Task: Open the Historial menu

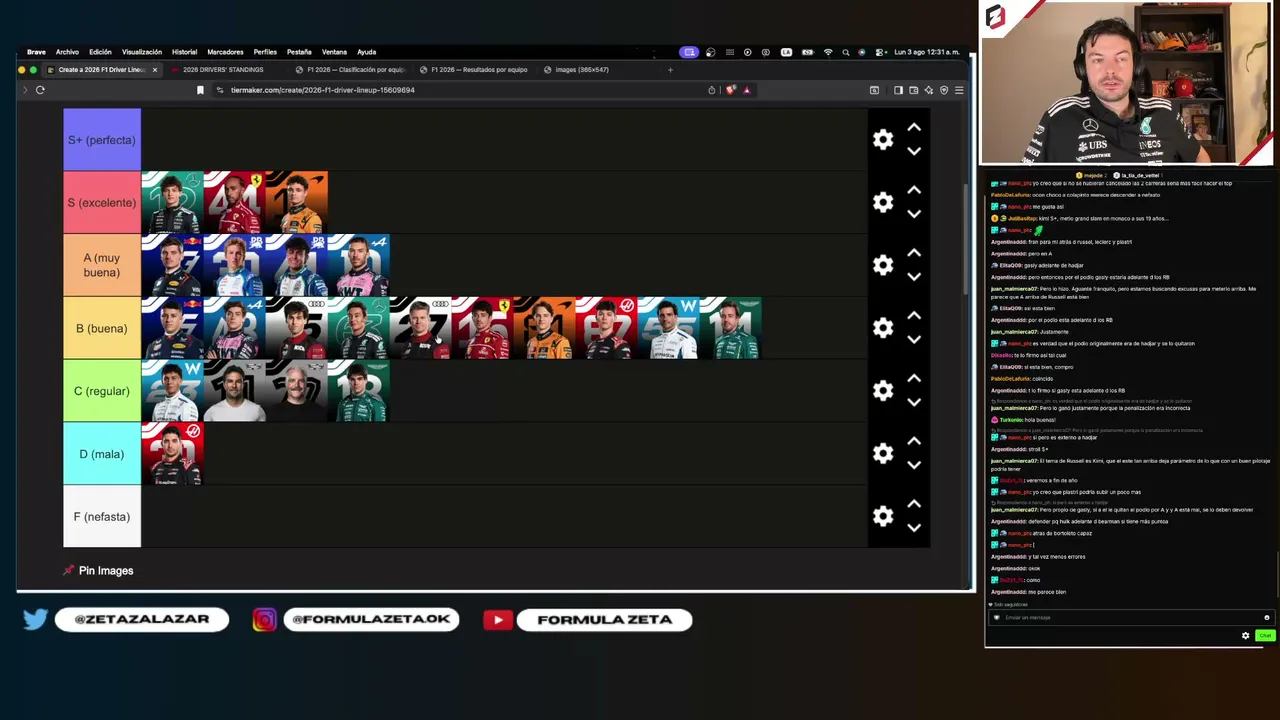Action: coord(184,52)
